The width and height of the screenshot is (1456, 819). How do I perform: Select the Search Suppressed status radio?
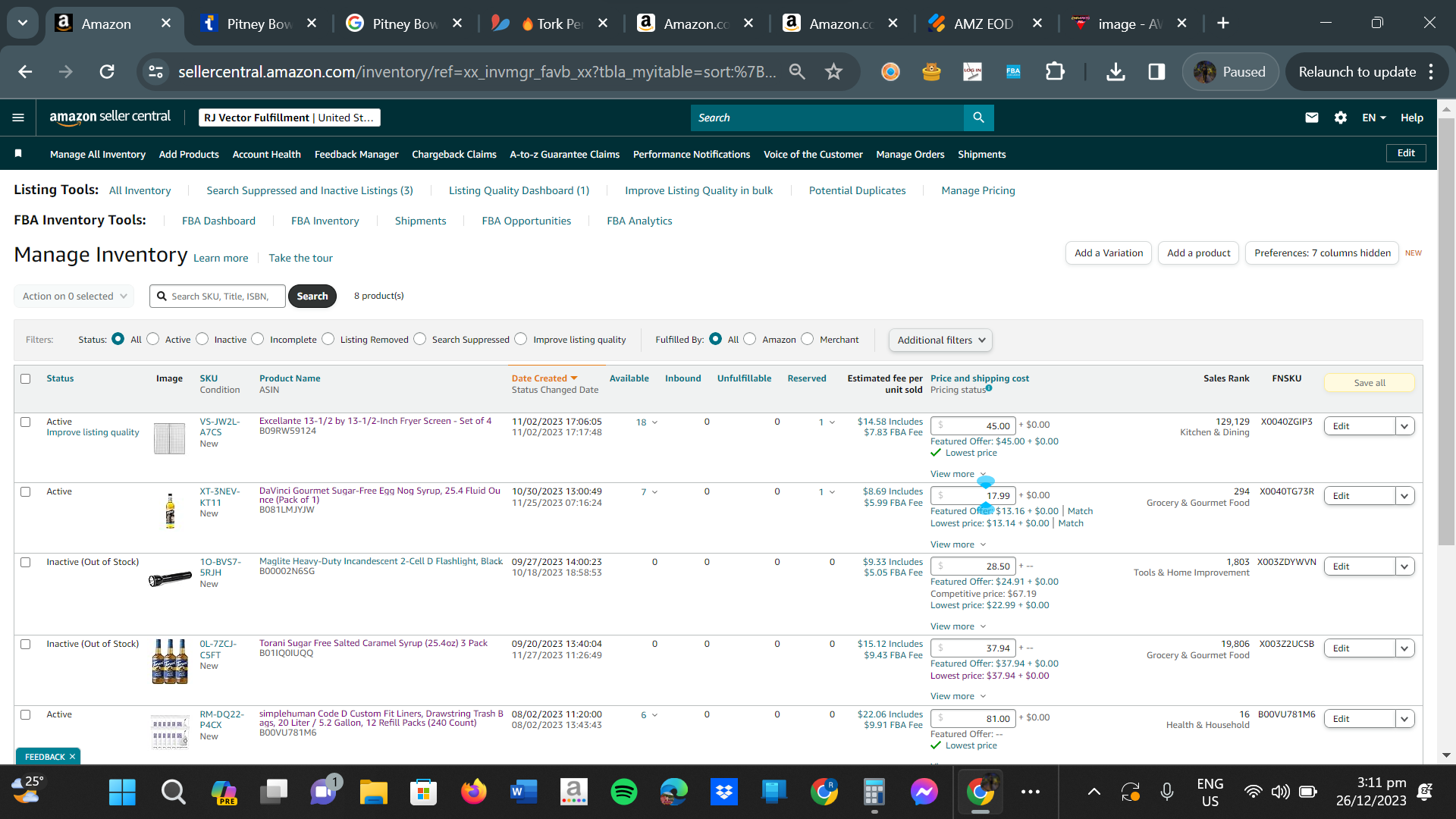tap(420, 339)
